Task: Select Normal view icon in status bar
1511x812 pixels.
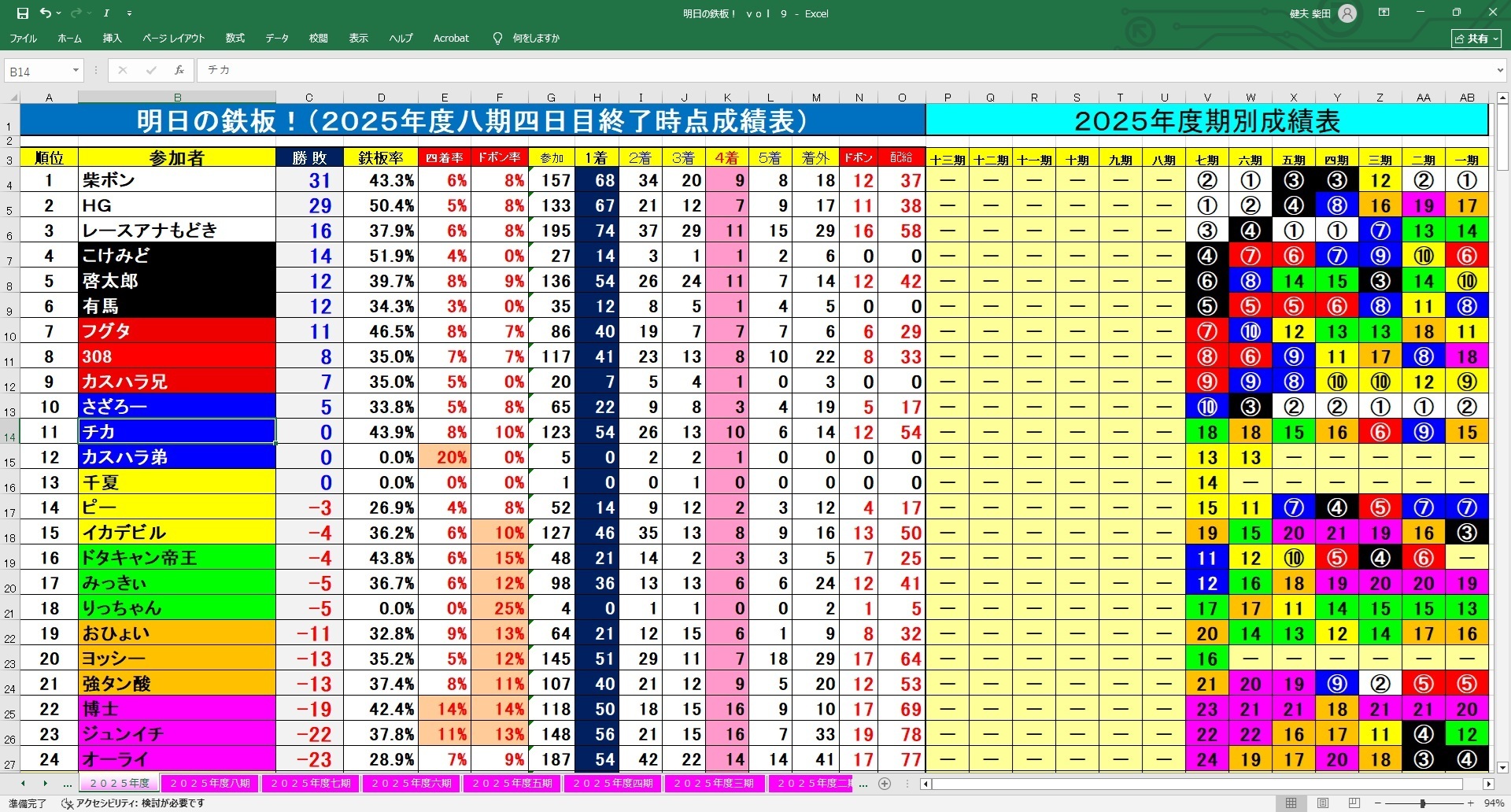Action: pos(1291,803)
